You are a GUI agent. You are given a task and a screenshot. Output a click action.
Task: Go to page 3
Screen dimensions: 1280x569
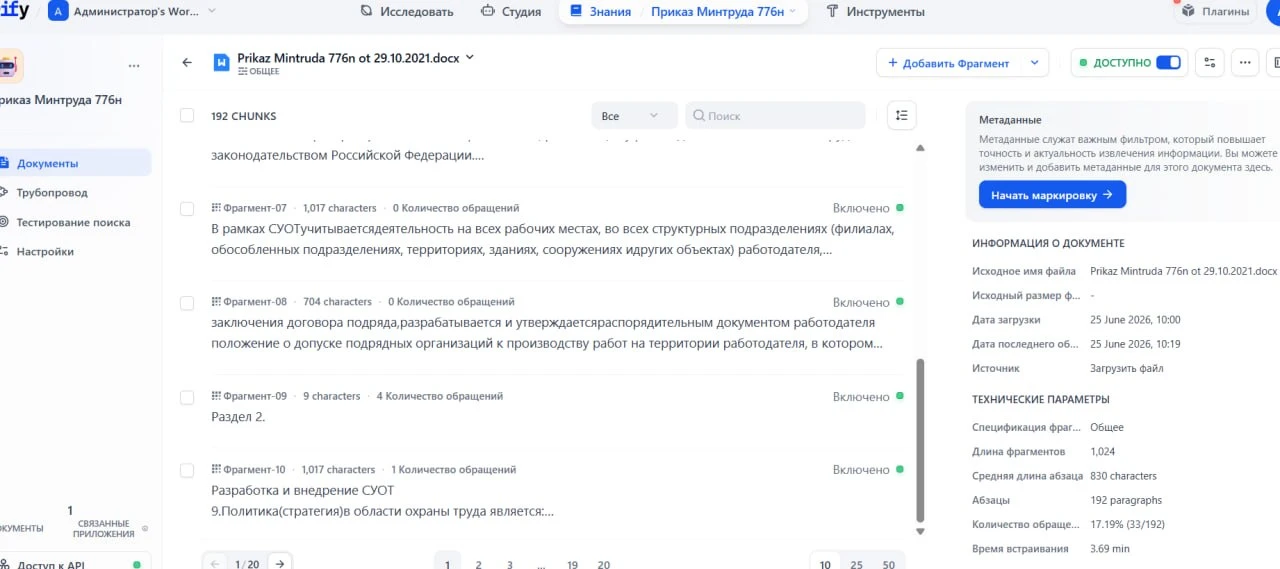point(509,564)
